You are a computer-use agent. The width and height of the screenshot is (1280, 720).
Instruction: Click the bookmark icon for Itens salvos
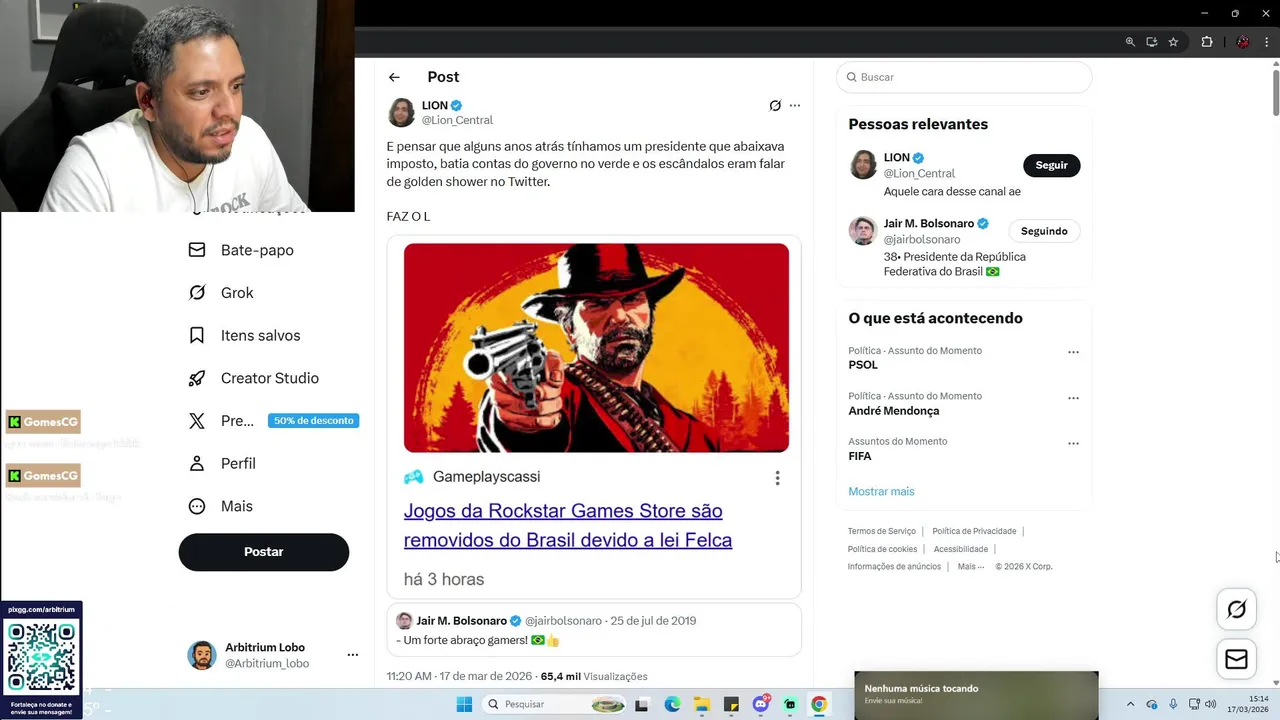197,335
